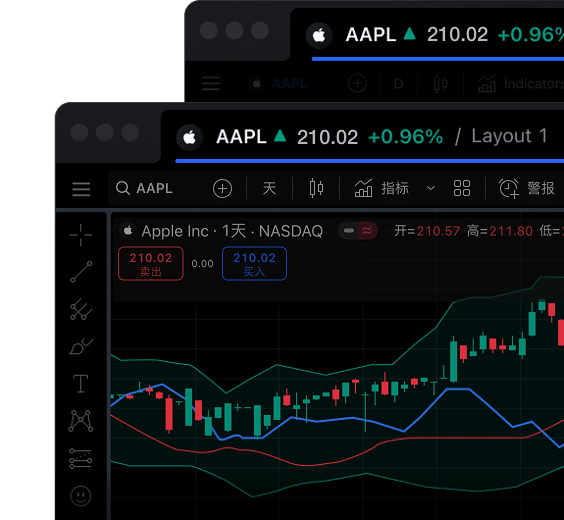Click Layout 1 name in tab

coord(509,136)
